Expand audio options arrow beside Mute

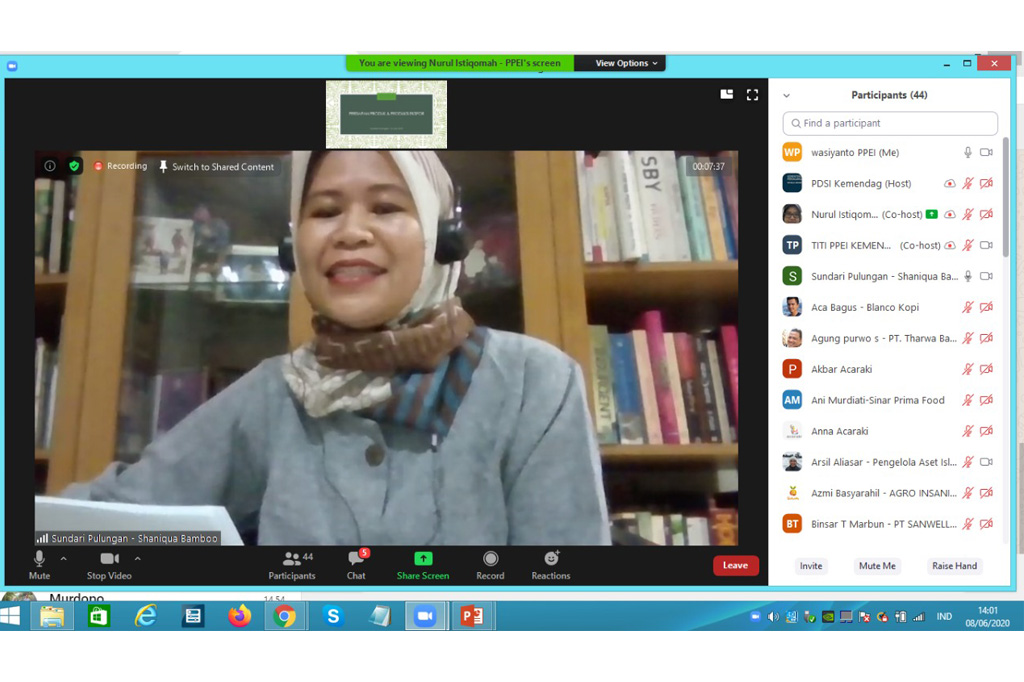64,559
